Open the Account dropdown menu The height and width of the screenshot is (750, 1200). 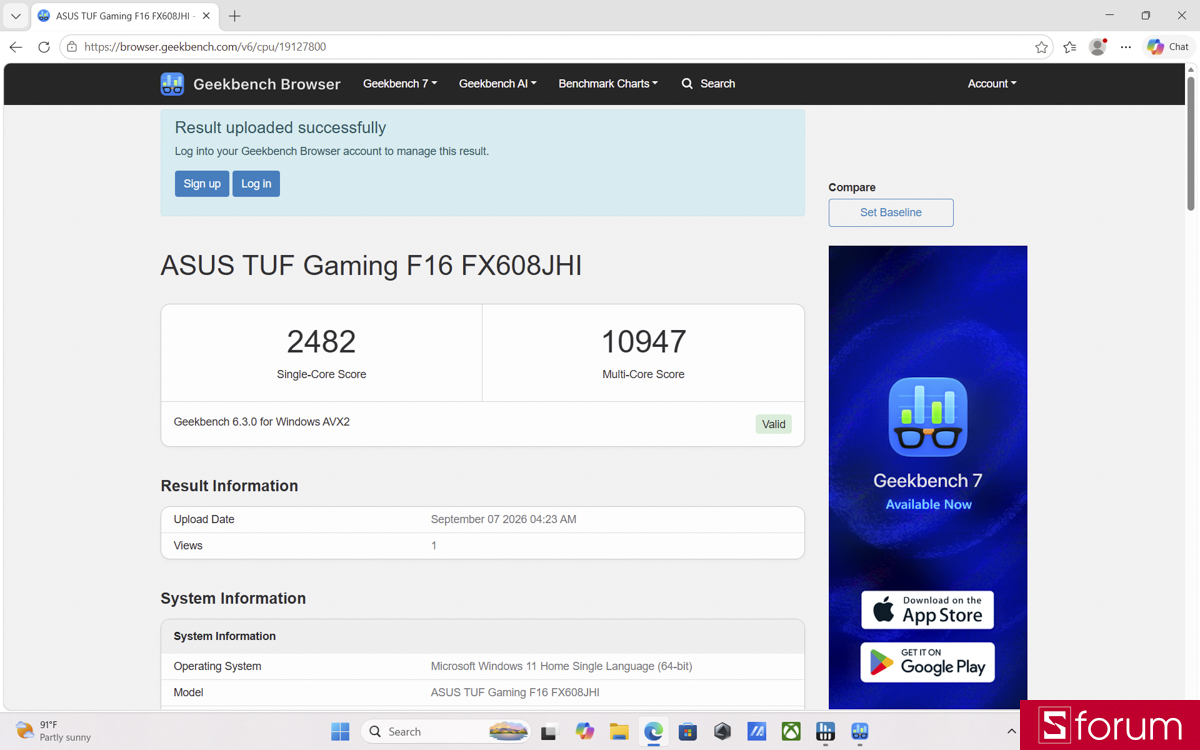point(992,84)
